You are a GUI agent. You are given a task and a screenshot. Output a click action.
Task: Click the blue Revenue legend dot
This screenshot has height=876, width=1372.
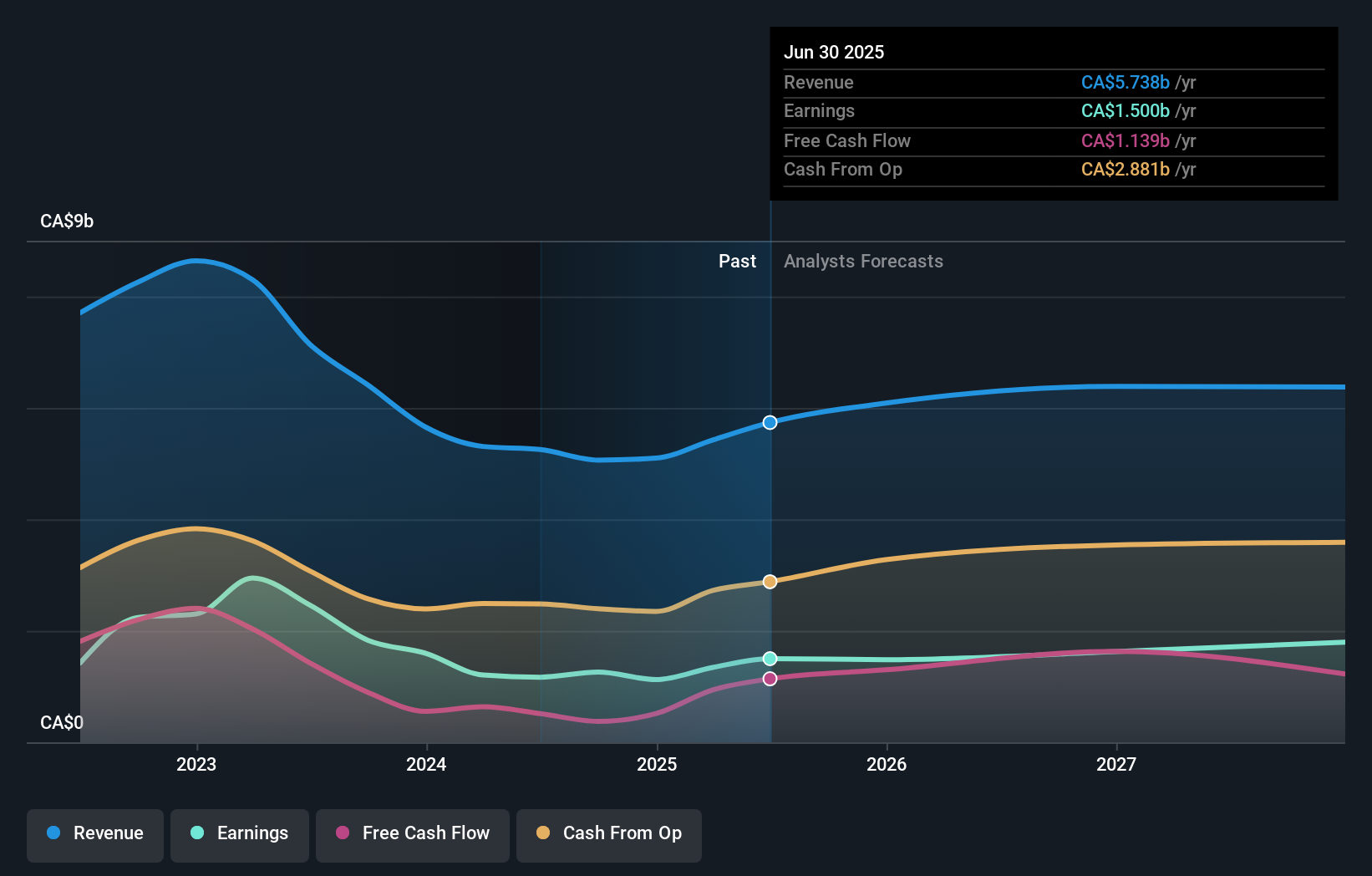click(54, 833)
